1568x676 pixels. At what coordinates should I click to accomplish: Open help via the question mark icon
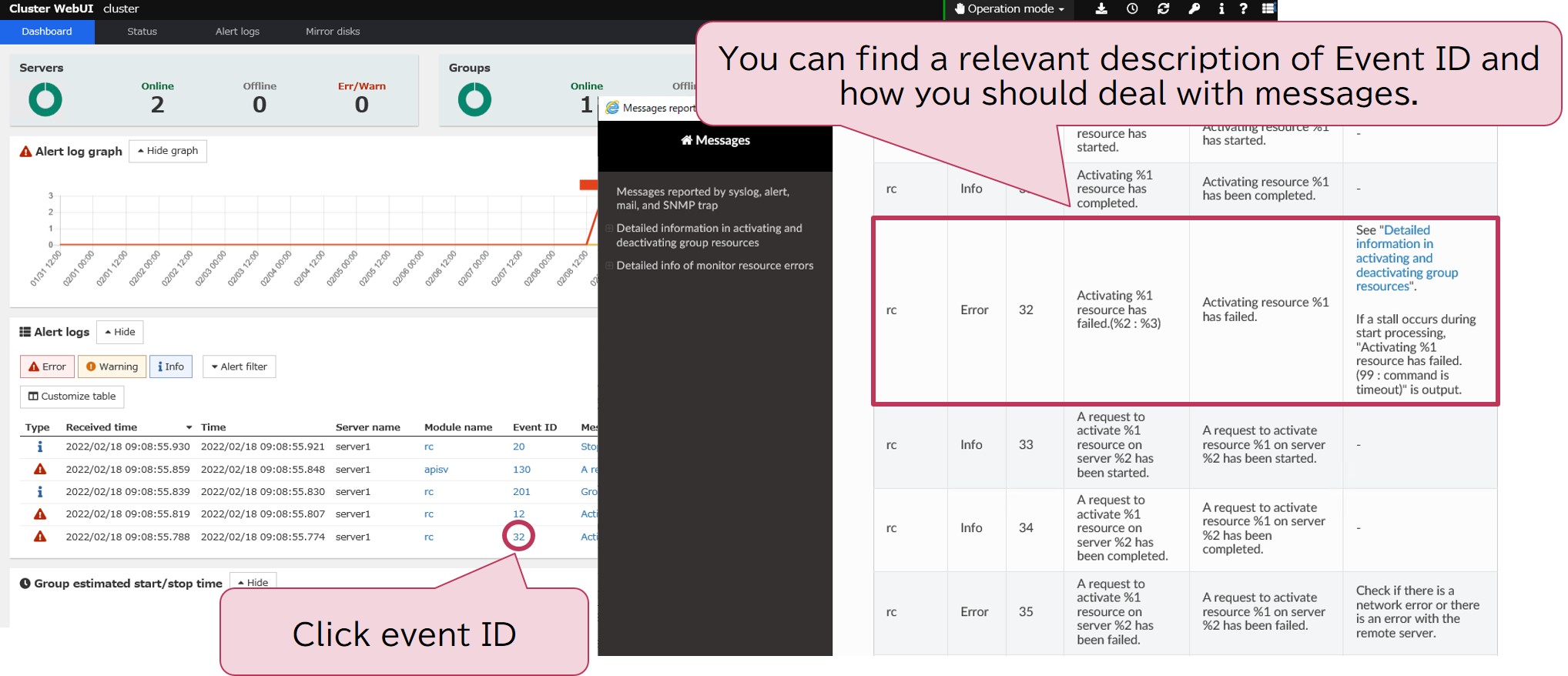coord(1243,9)
